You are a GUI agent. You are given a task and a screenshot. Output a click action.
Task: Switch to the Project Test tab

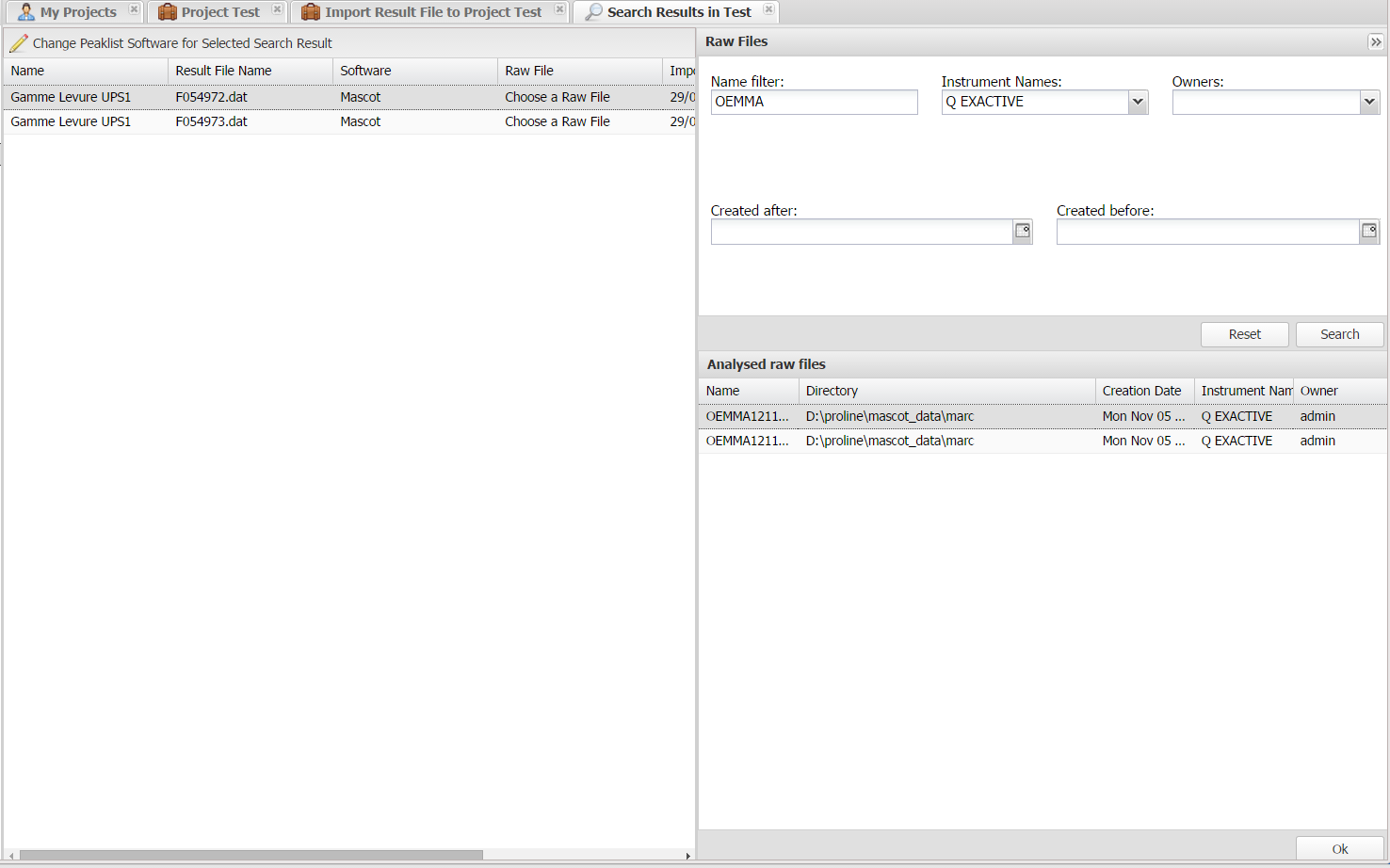[219, 12]
